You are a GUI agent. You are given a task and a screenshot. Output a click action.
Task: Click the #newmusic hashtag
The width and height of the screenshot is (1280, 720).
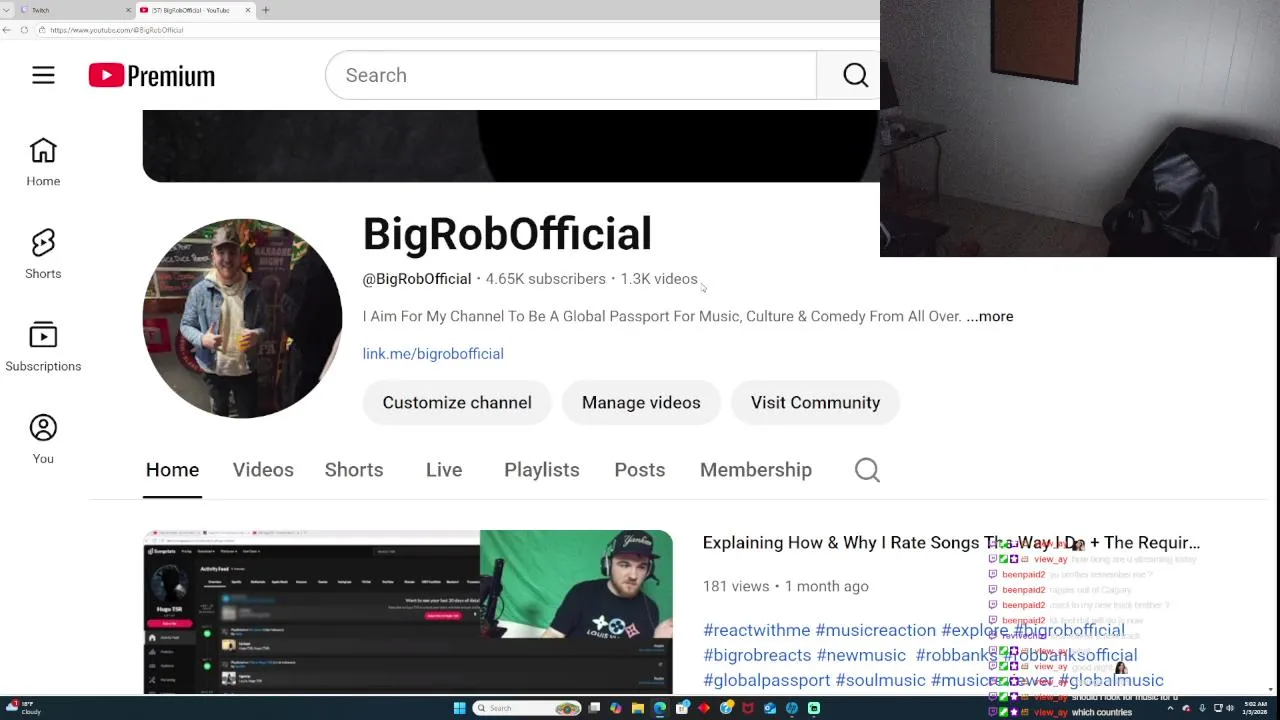point(861,655)
